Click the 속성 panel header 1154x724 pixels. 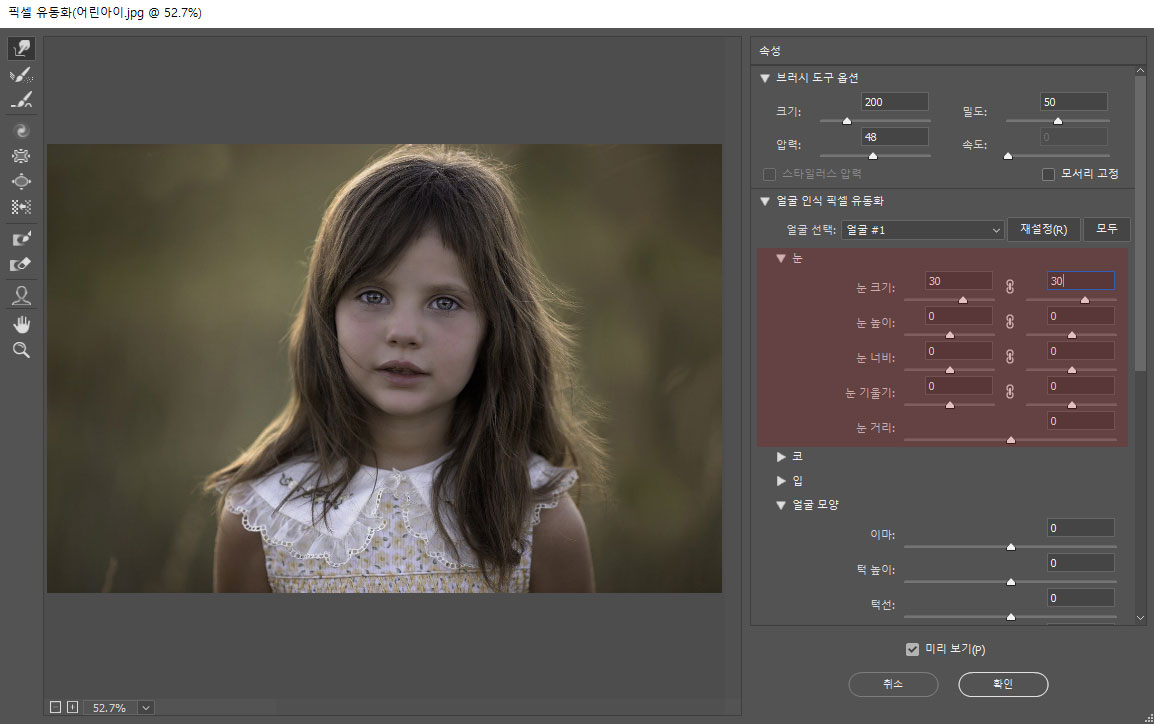pyautogui.click(x=947, y=51)
